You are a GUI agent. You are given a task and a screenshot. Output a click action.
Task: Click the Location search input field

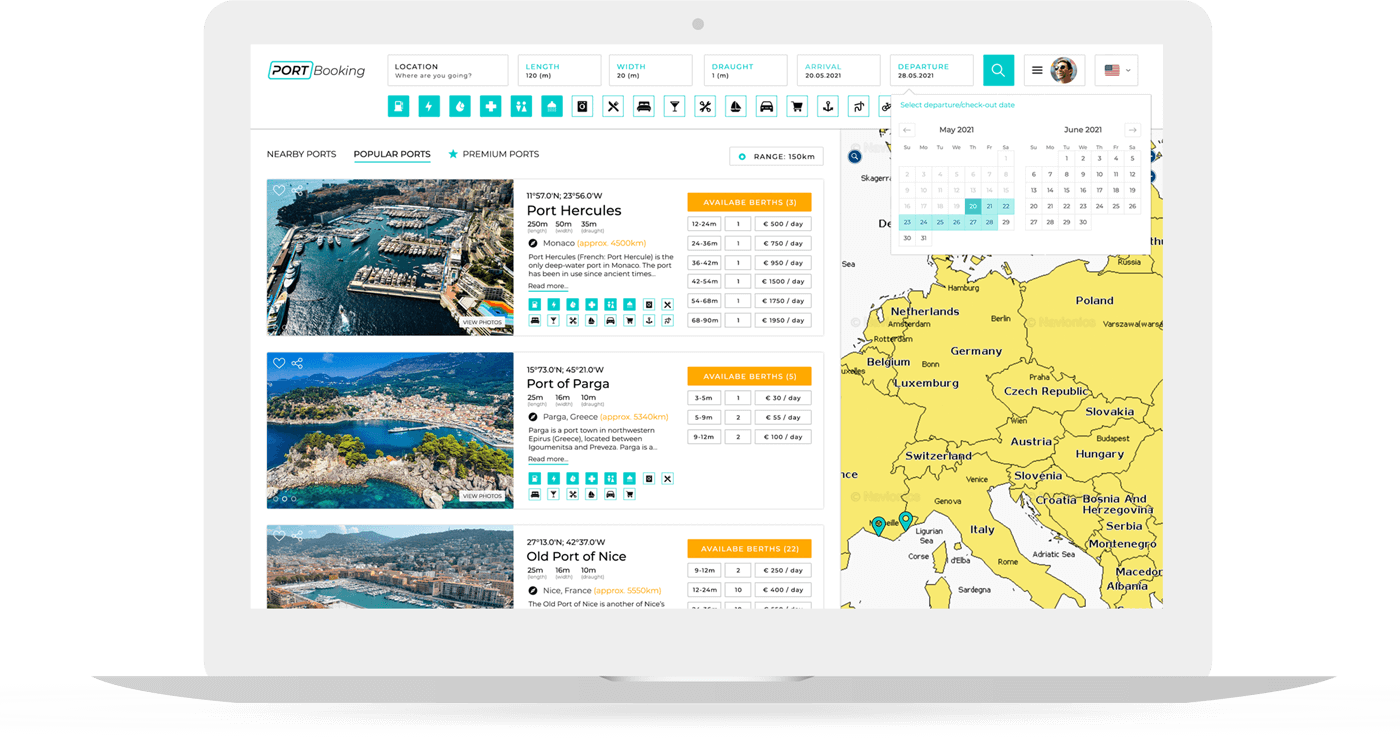click(x=448, y=70)
